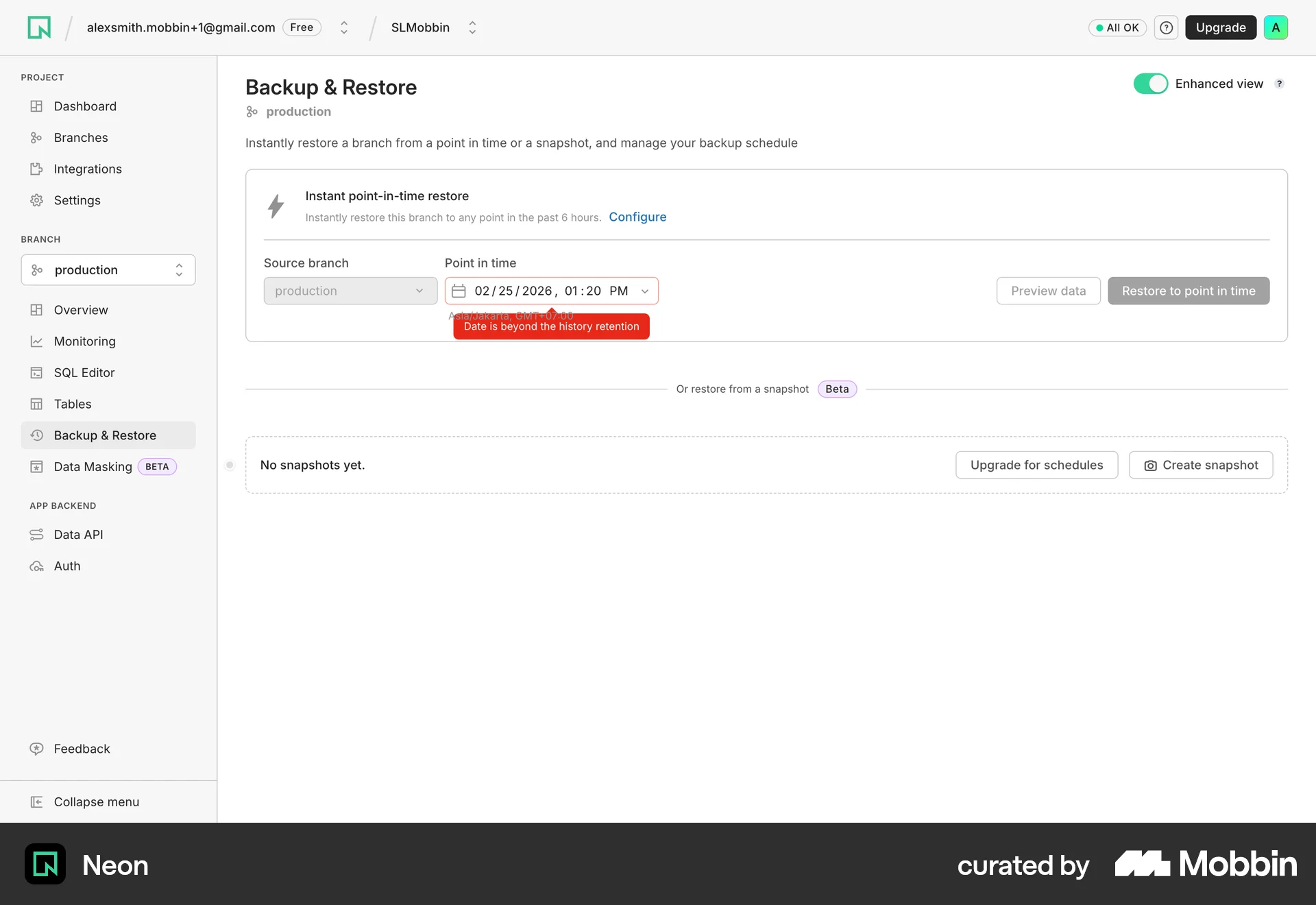Click the alexsmith.mobbin+1@gmail.com account name

coord(181,27)
